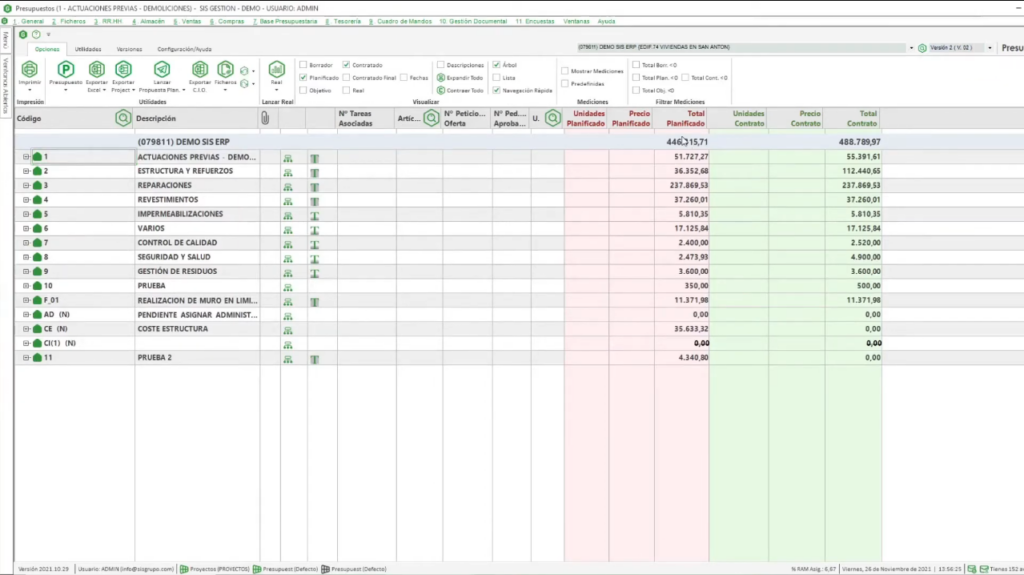Screen dimensions: 1024x575
Task: Open Ventanas Abiertas side panel tab
Action: (6, 85)
